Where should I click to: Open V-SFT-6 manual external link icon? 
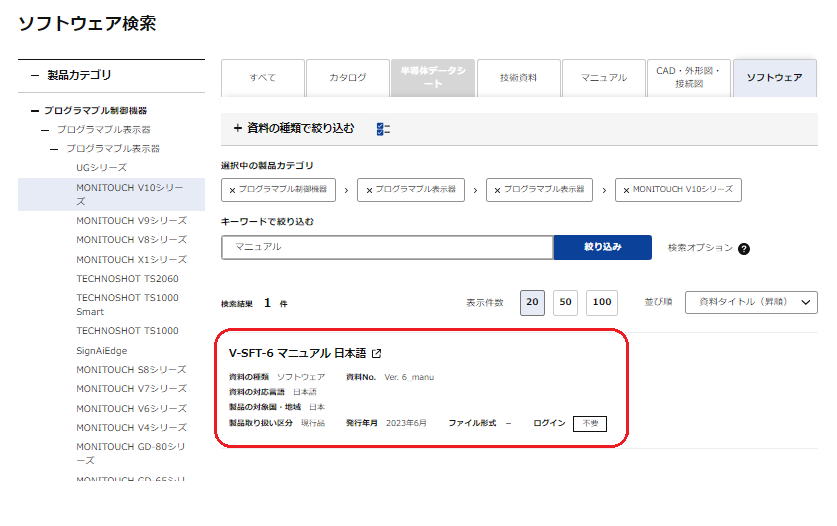click(377, 353)
